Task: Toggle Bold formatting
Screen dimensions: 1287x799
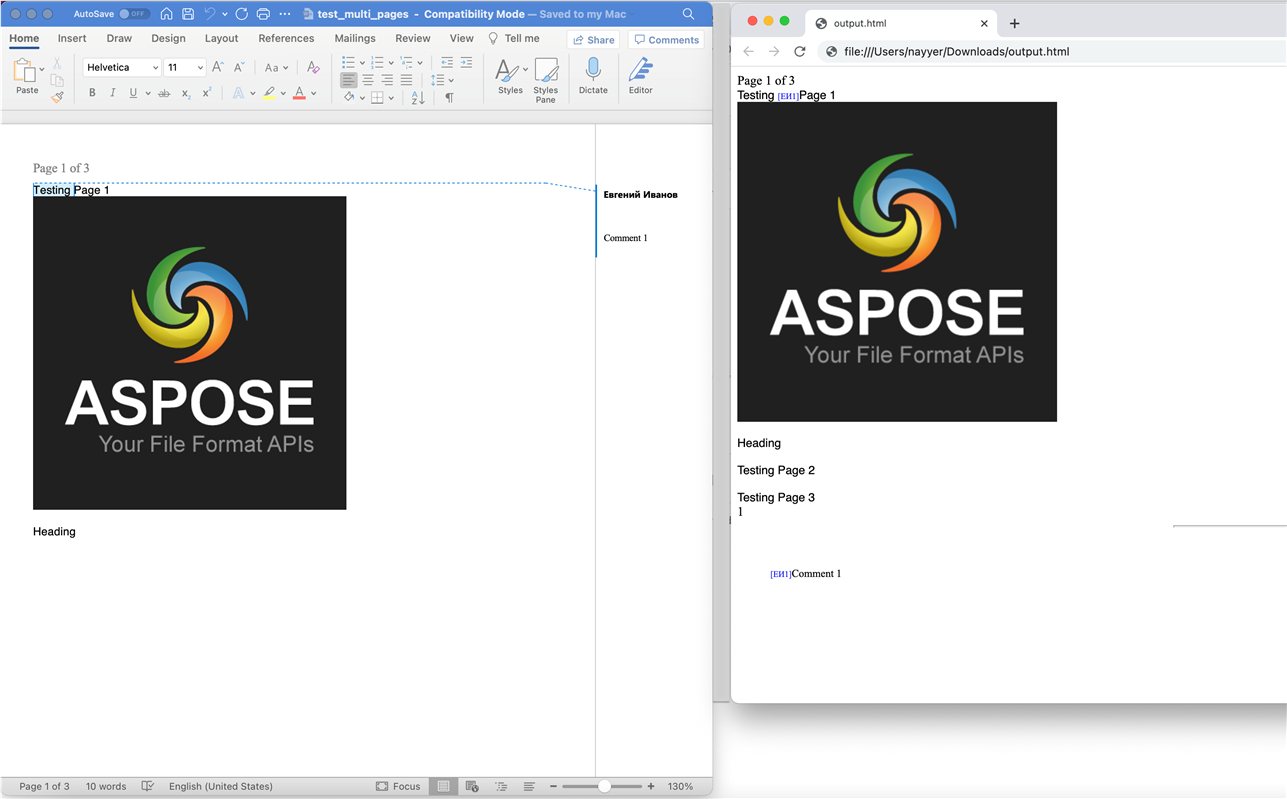Action: pyautogui.click(x=92, y=93)
